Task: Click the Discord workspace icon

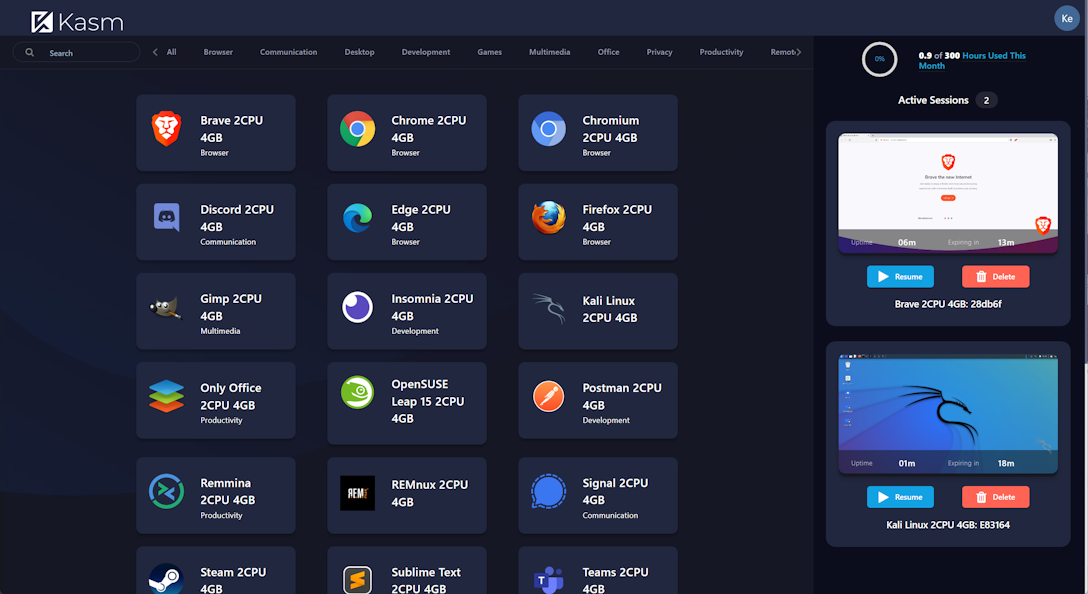Action: tap(166, 218)
